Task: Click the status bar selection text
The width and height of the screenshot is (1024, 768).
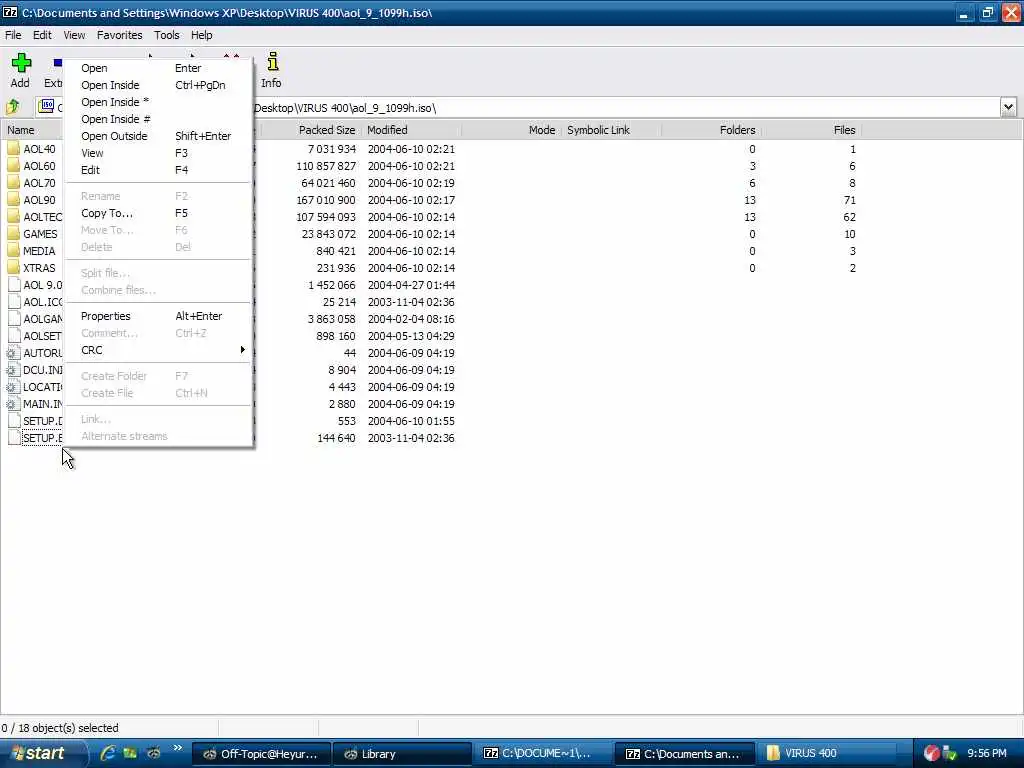Action: click(59, 728)
